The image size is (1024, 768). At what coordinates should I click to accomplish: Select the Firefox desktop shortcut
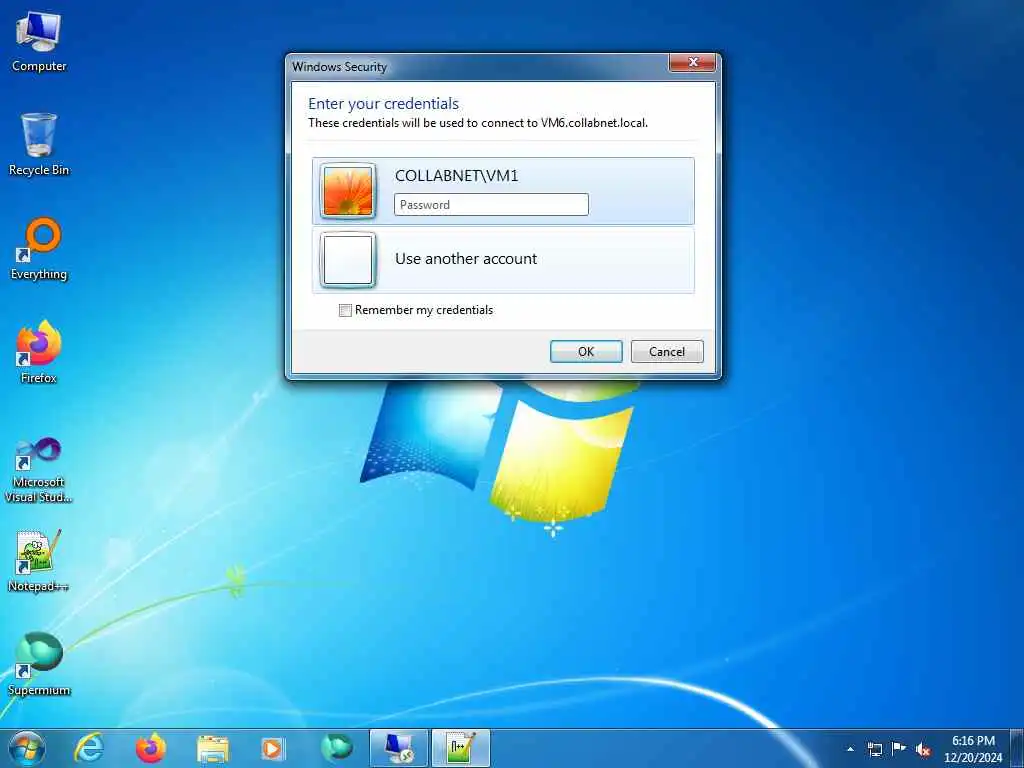39,353
